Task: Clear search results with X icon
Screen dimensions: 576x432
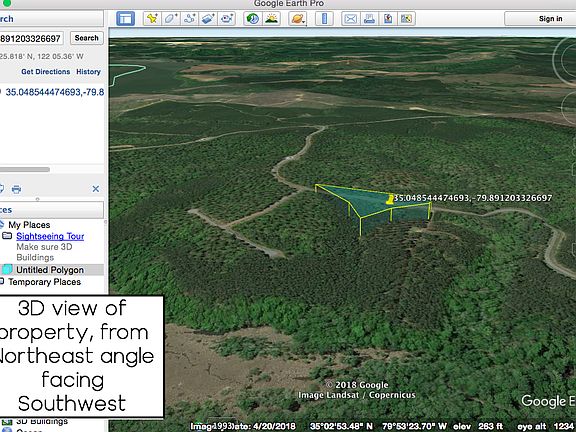Action: [96, 189]
